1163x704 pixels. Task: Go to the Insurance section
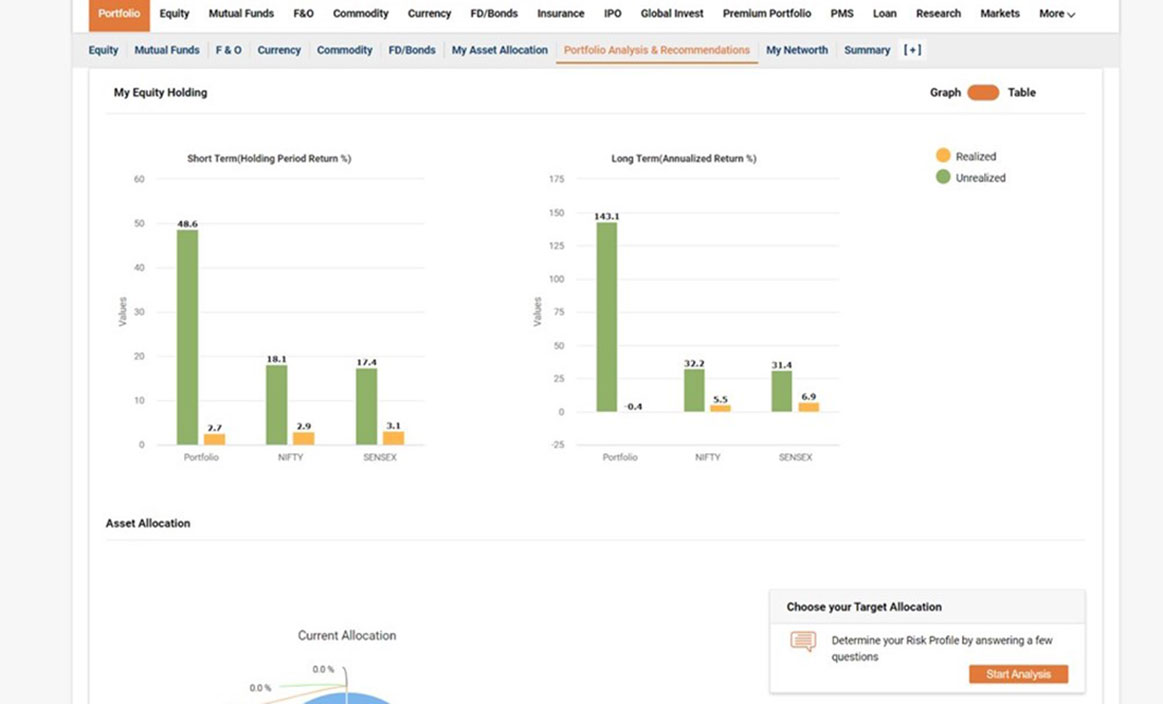point(561,13)
